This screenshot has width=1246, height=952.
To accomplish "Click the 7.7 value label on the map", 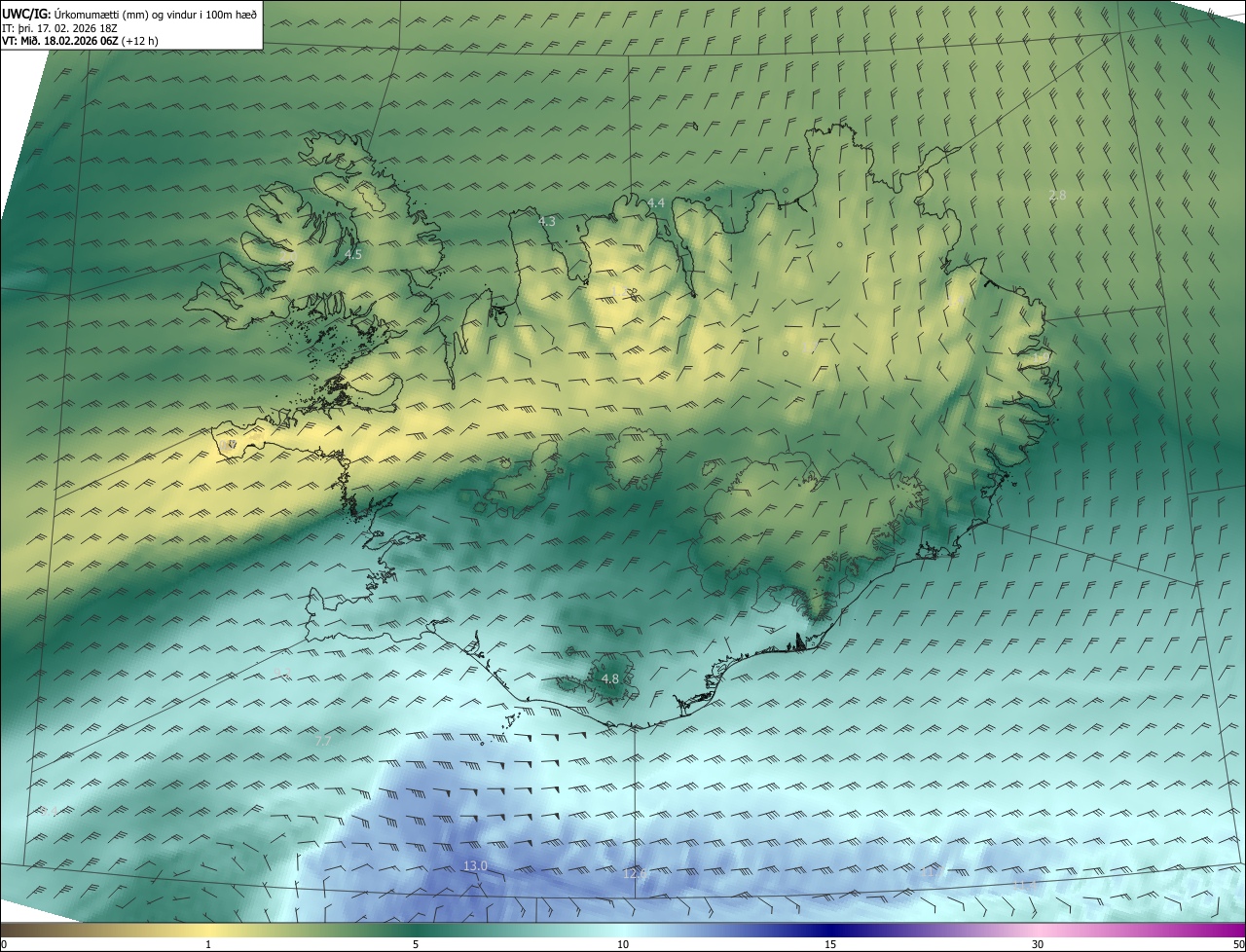I will (323, 742).
